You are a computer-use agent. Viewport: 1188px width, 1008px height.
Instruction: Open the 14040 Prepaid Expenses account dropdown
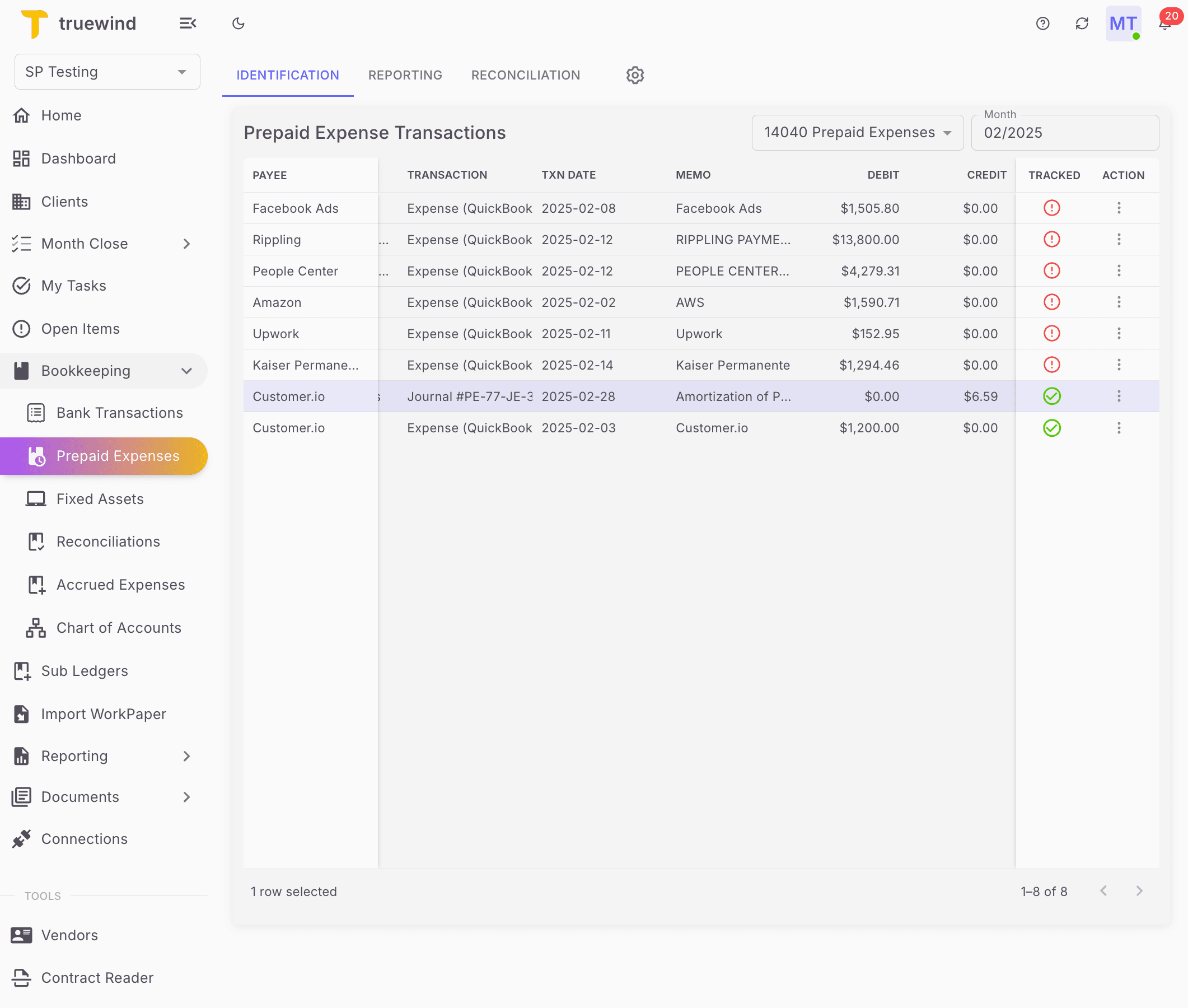(857, 132)
